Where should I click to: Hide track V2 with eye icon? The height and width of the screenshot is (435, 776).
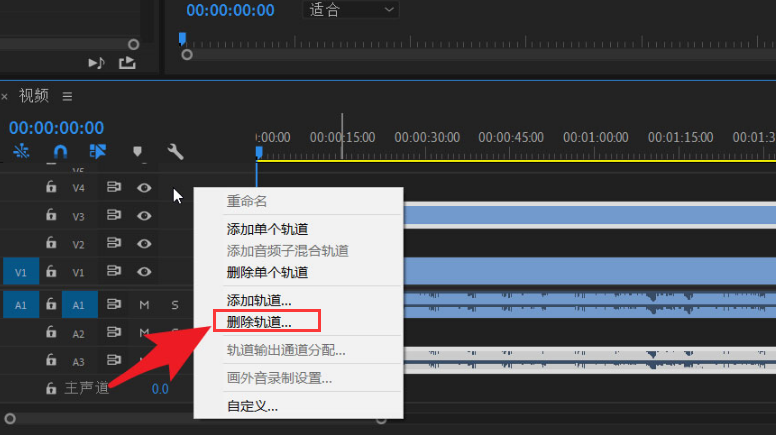tap(144, 243)
